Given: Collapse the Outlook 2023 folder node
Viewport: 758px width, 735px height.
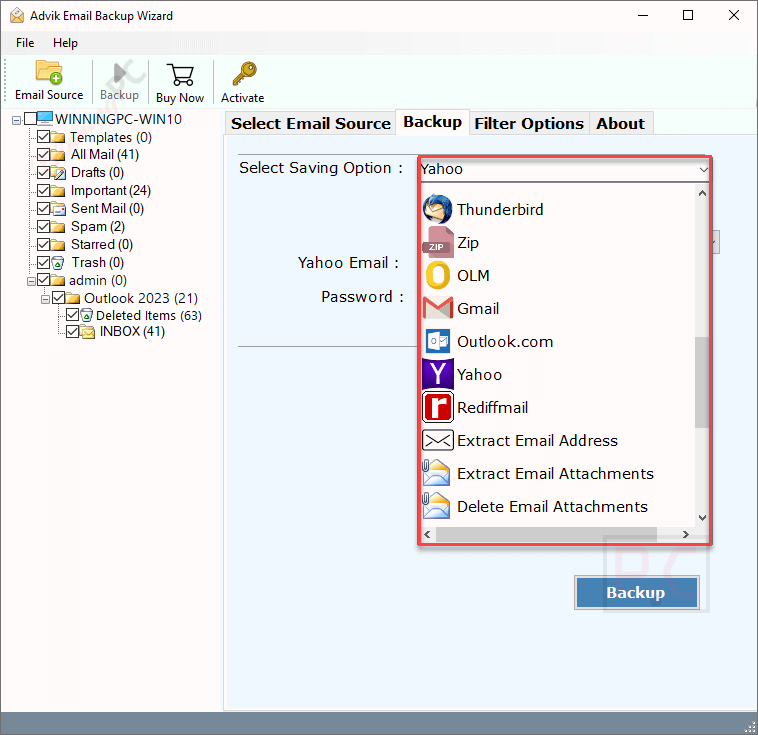Looking at the screenshot, I should (45, 299).
